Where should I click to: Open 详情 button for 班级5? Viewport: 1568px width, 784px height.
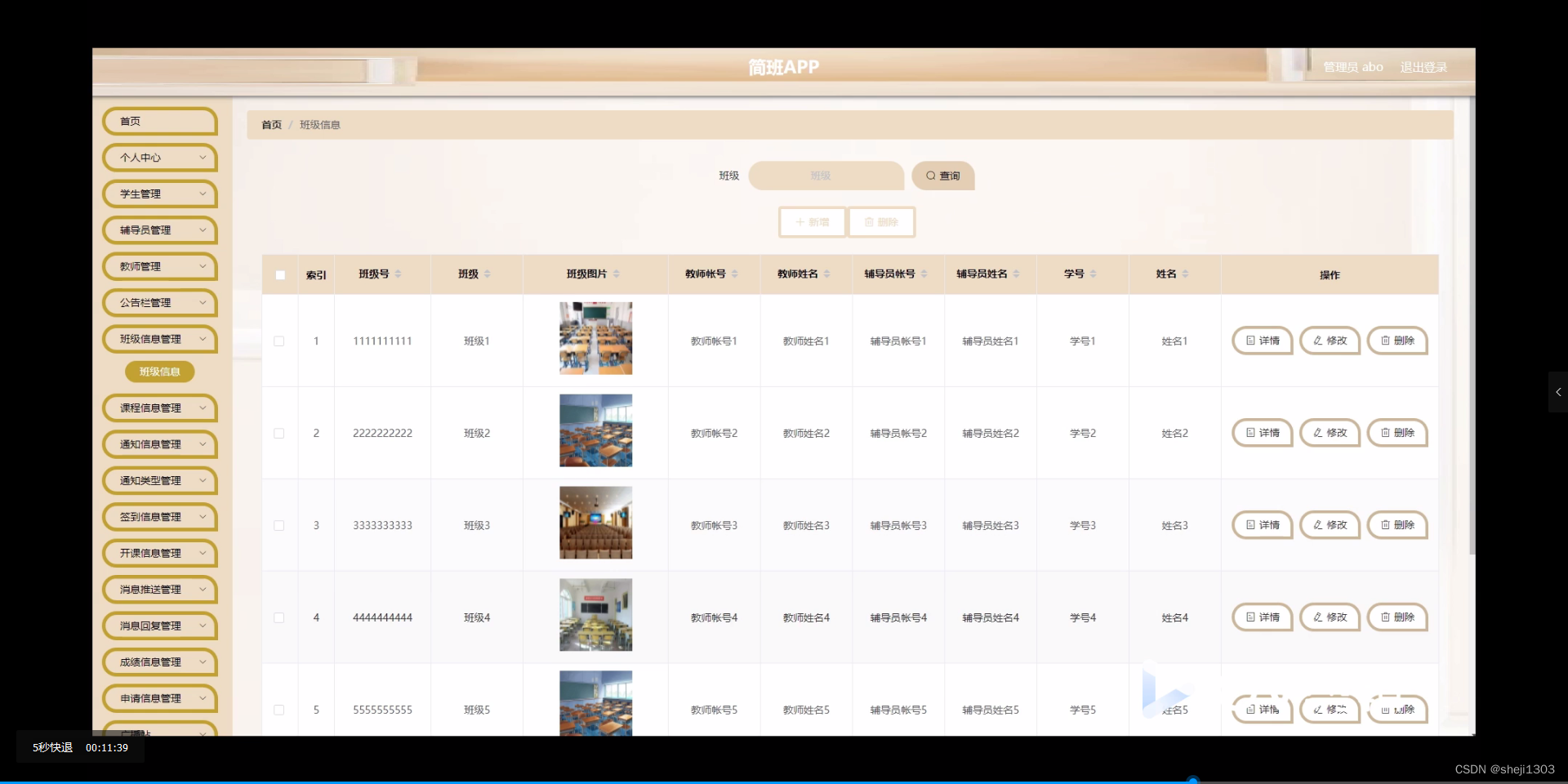coord(1262,710)
